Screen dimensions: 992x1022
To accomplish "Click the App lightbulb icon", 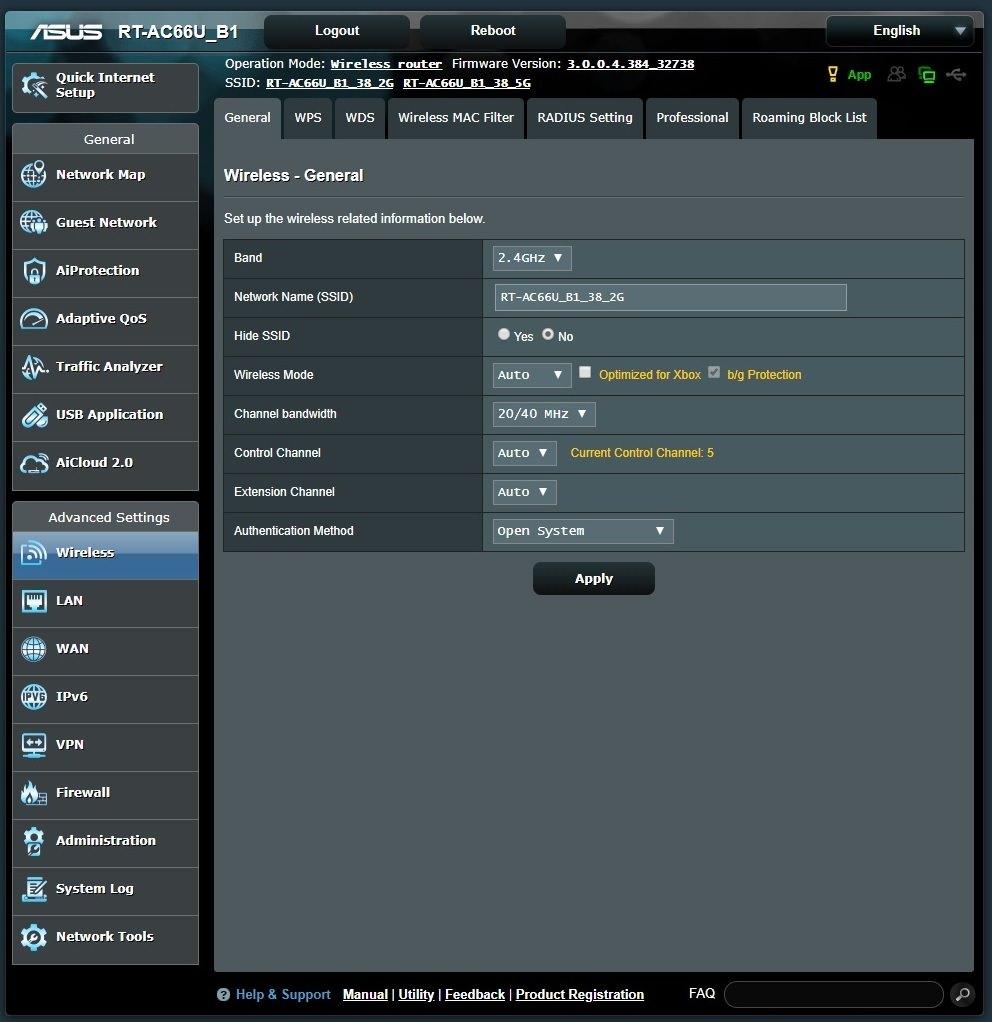I will click(832, 74).
